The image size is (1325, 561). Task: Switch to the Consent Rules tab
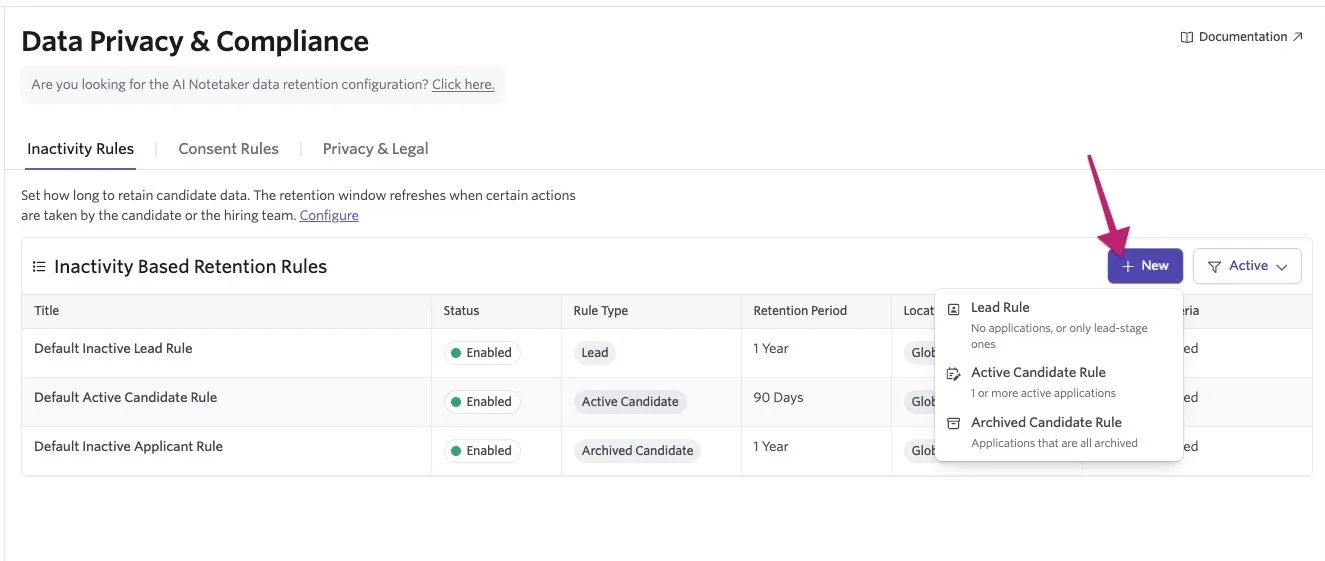pyautogui.click(x=228, y=149)
